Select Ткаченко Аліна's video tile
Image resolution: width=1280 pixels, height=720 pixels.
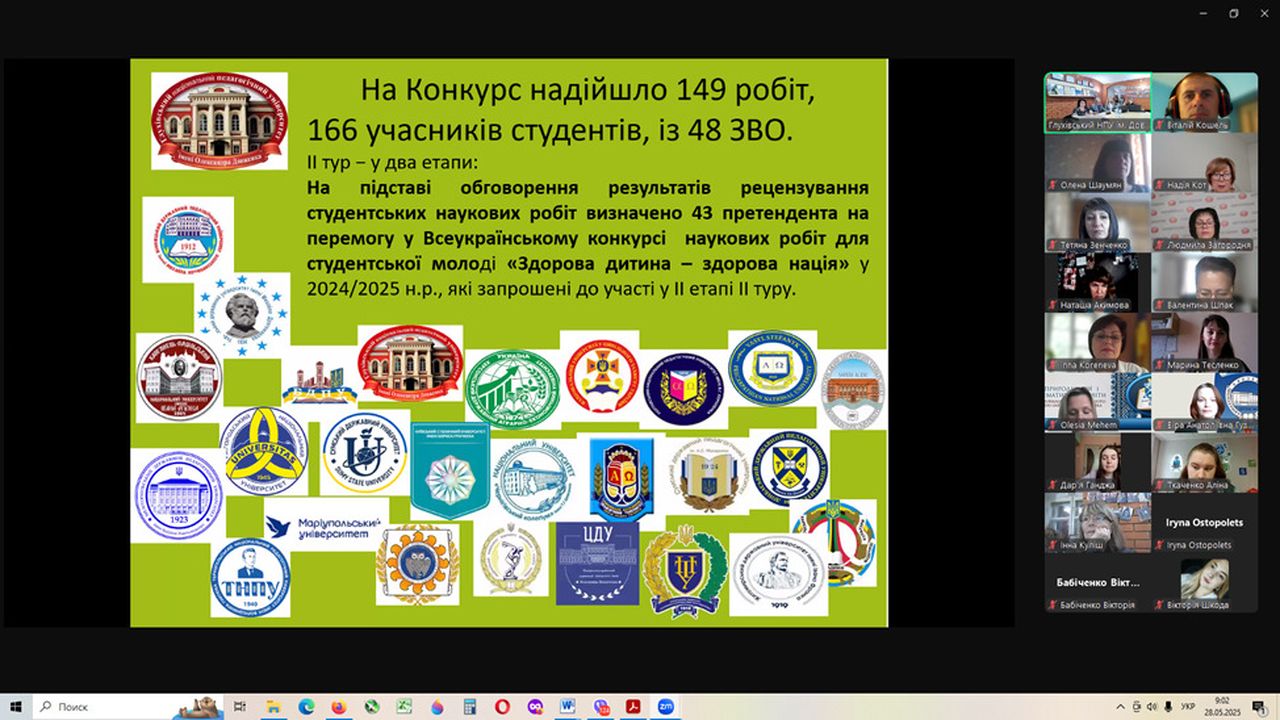(1205, 463)
